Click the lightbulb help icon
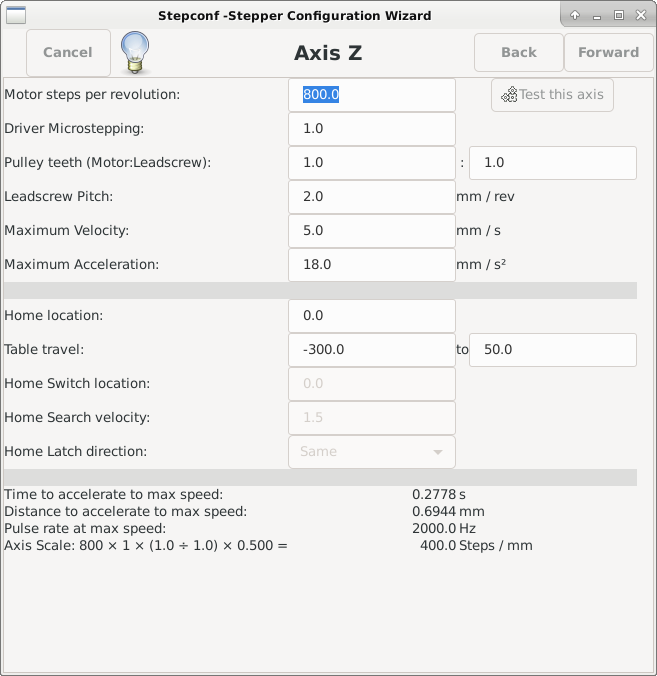 click(x=135, y=53)
